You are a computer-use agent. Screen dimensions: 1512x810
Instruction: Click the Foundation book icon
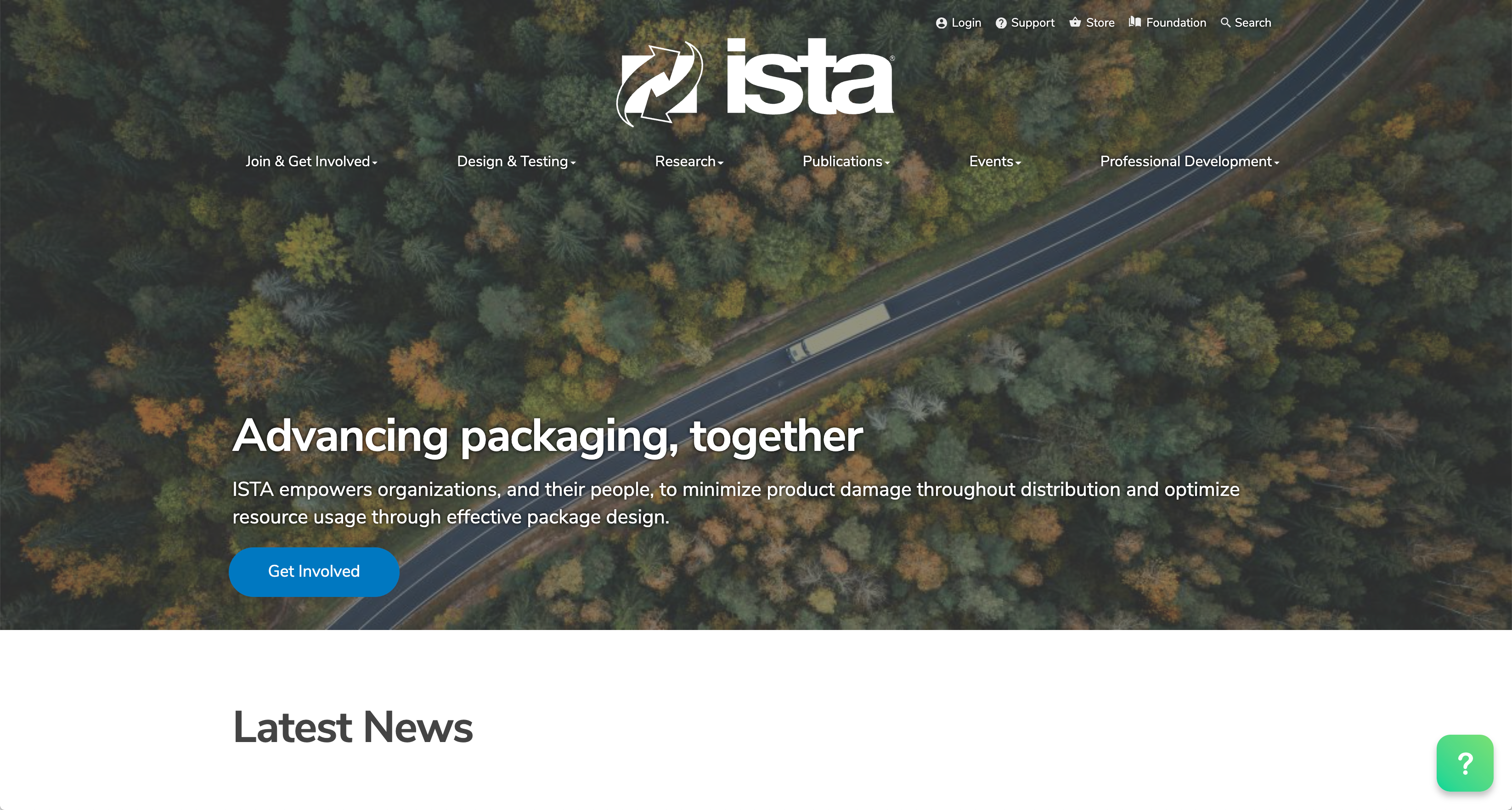1134,22
